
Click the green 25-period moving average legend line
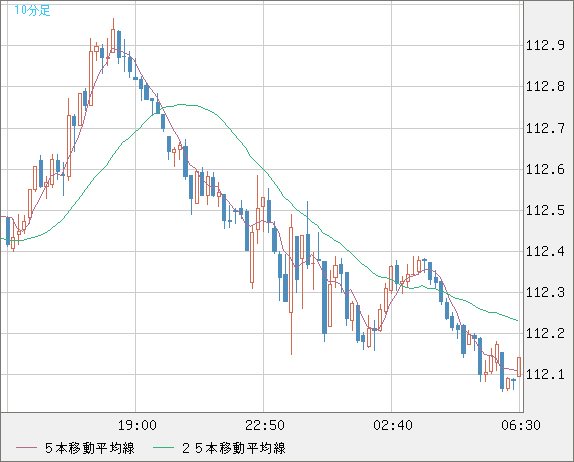163,448
